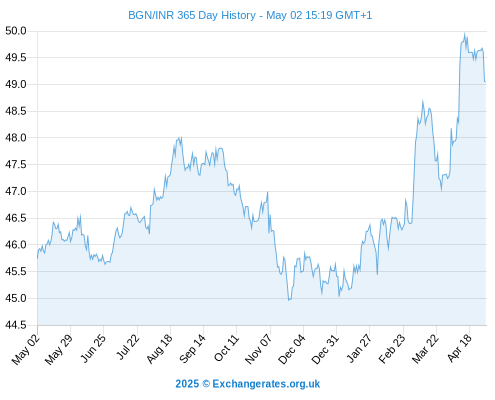The height and width of the screenshot is (400, 495).
Task: Select the Dec 04 date label
Action: (292, 349)
